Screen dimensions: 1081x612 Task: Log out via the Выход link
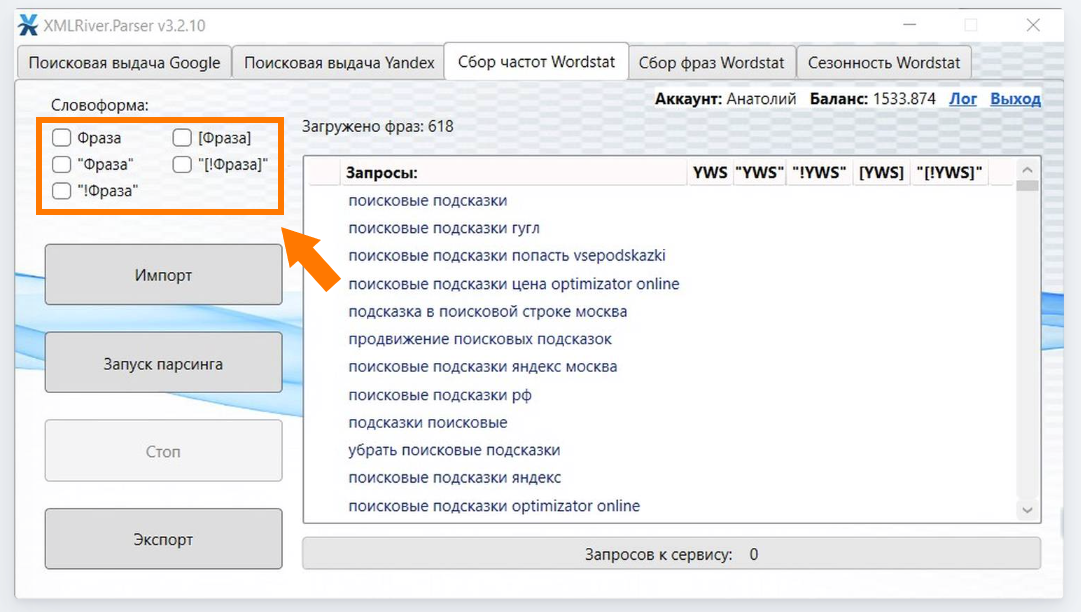tap(1015, 99)
